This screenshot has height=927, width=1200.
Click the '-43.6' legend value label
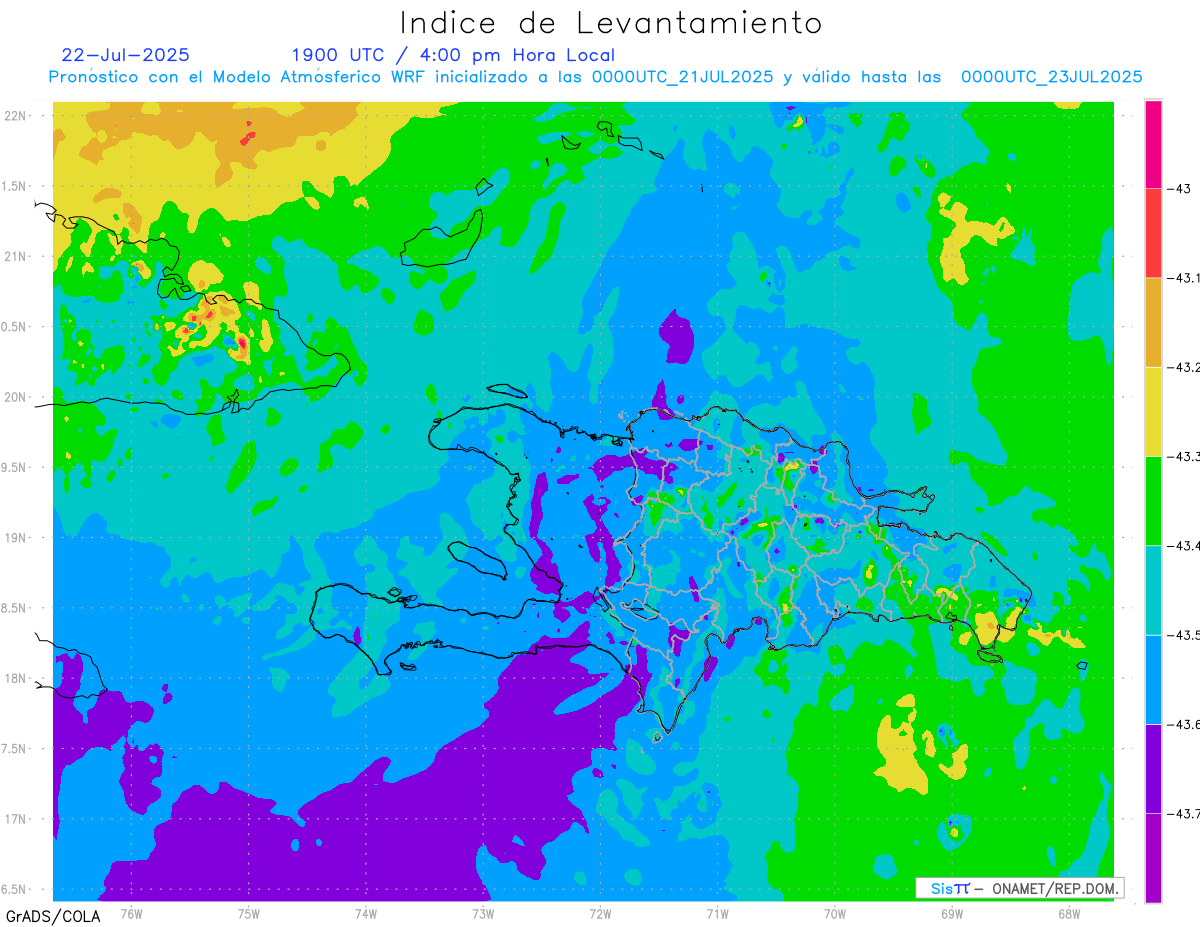pyautogui.click(x=1183, y=724)
